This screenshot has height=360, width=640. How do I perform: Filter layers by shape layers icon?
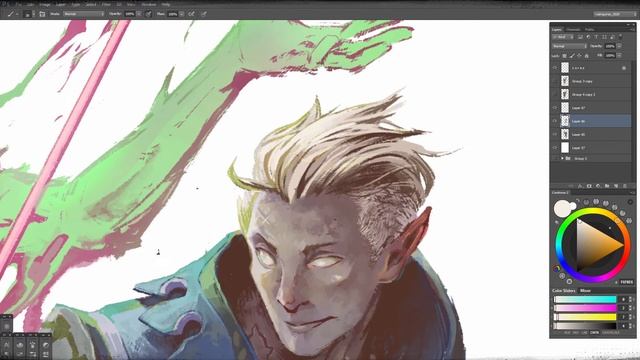pos(604,37)
